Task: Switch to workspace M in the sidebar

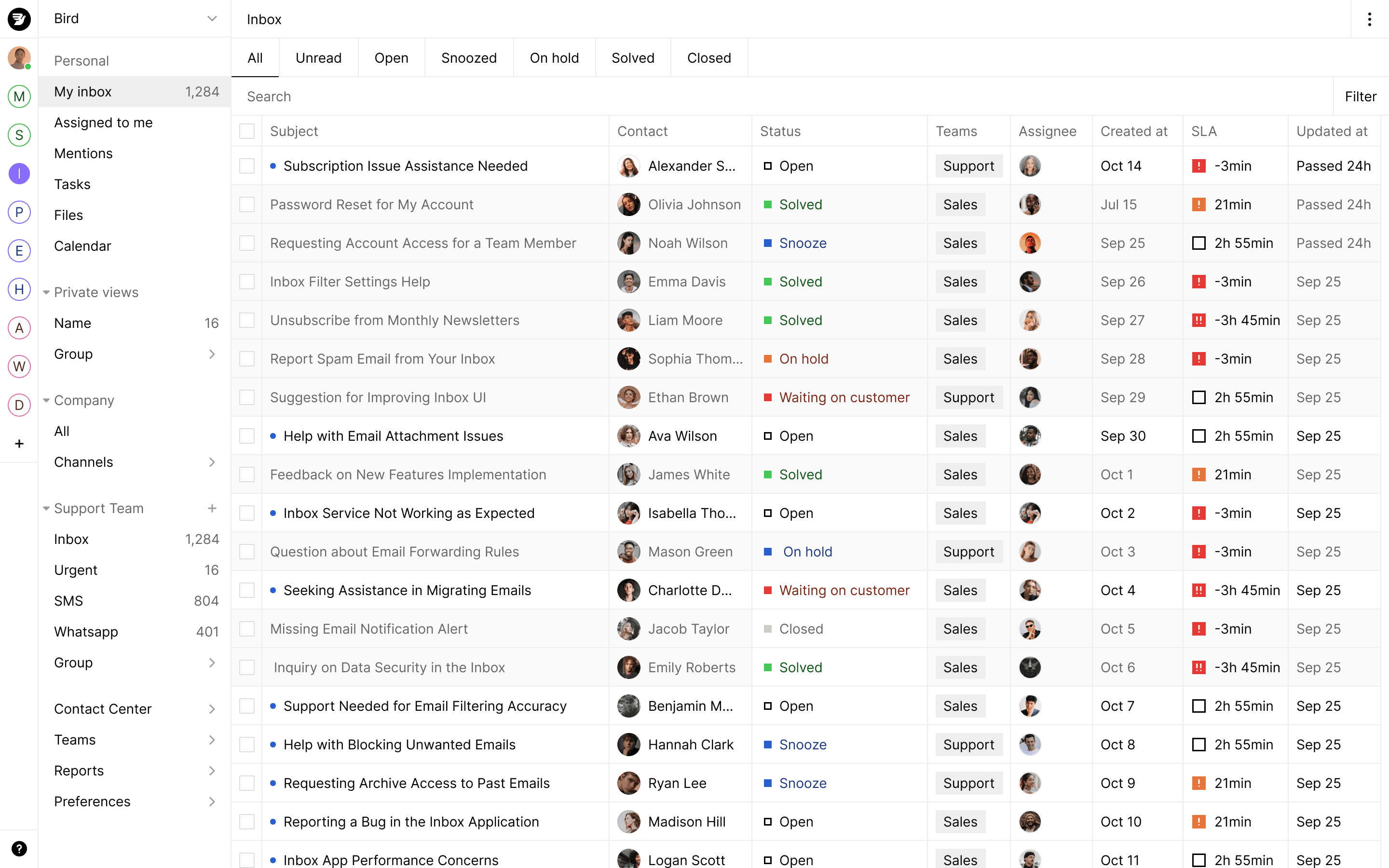Action: 19,96
